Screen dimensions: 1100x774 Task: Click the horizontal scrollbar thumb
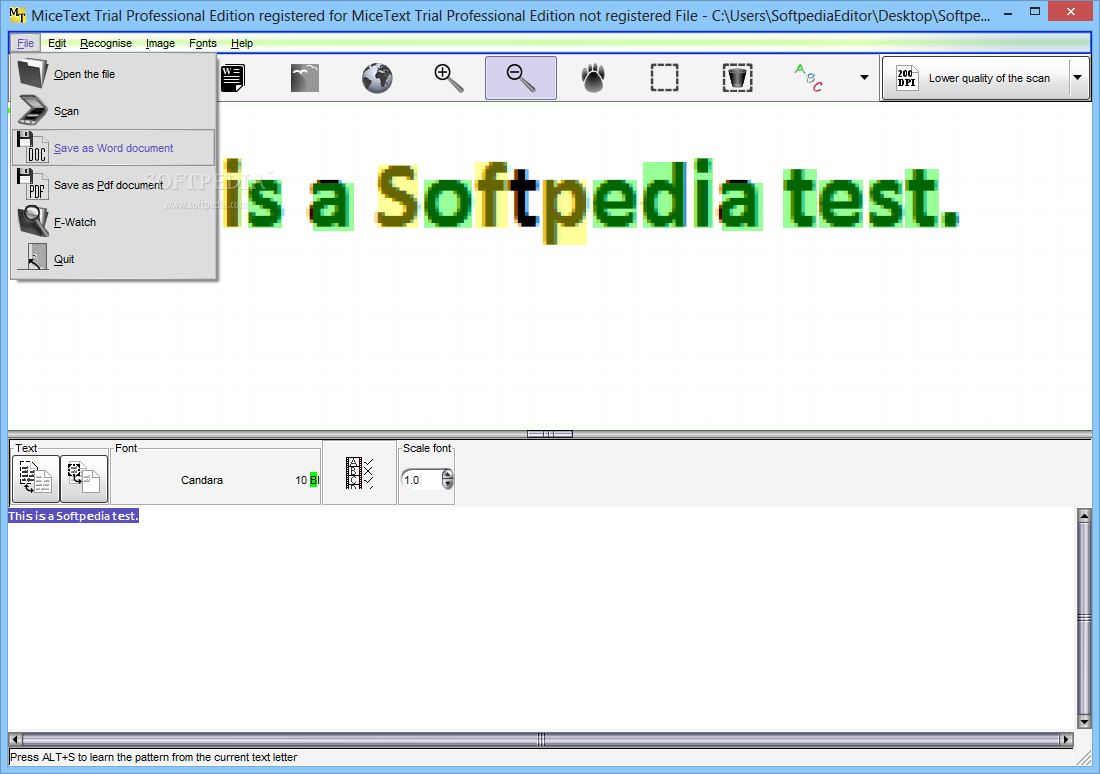[541, 739]
